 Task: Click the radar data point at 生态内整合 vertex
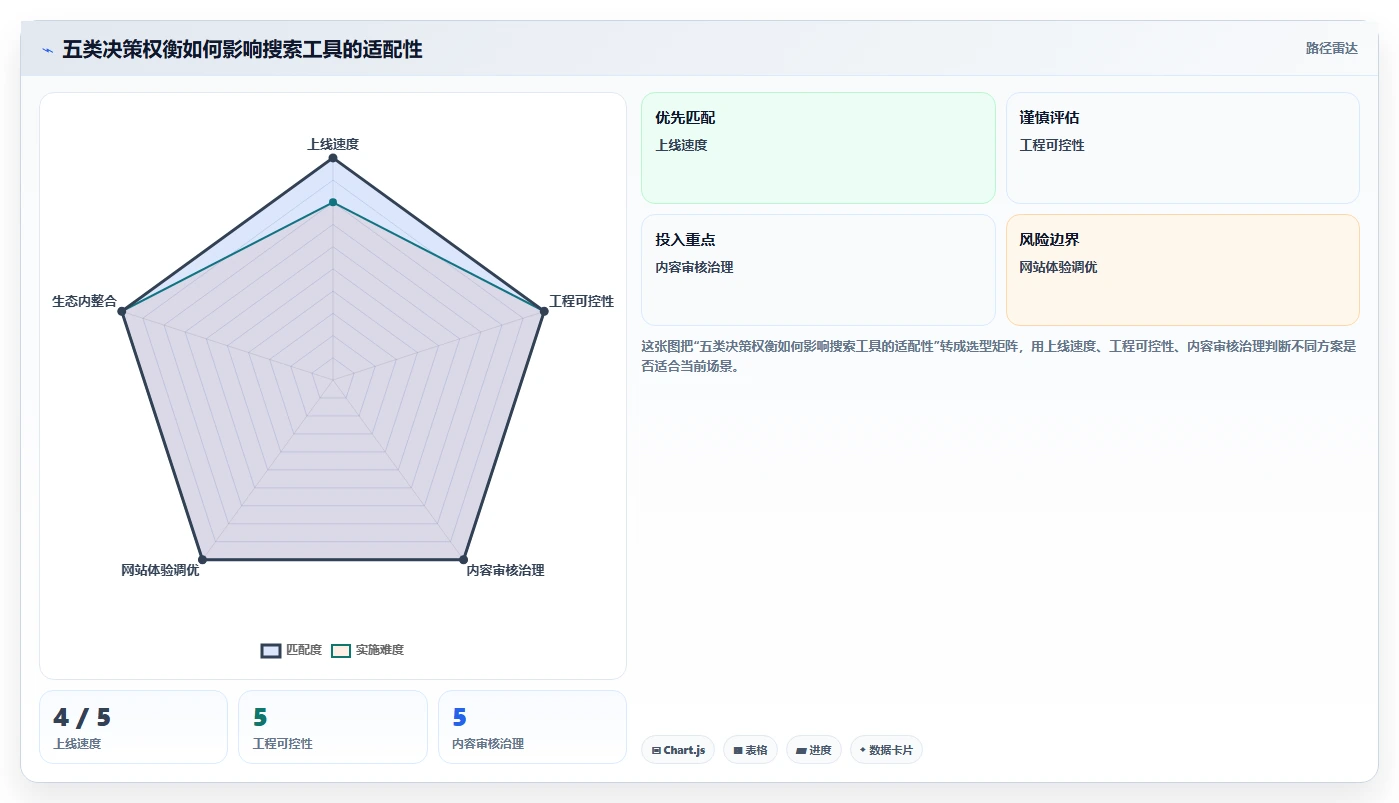click(x=122, y=312)
